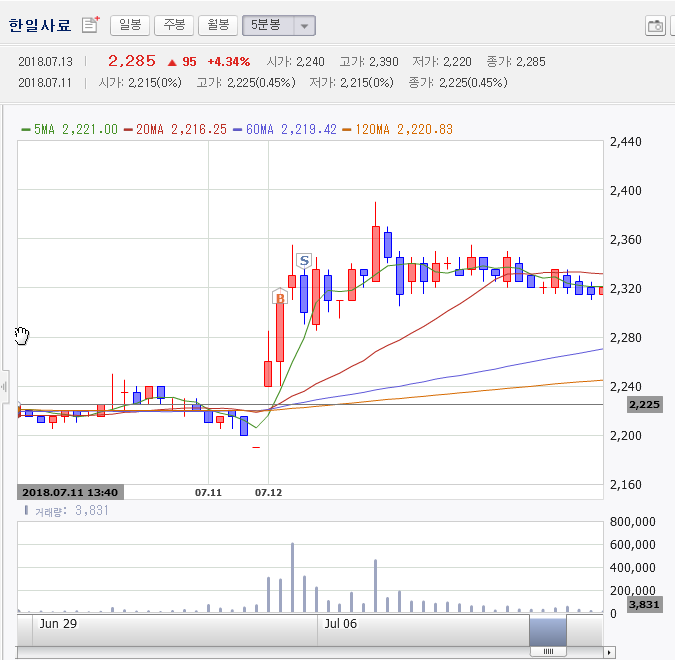Click the B buy marker on chart

(280, 297)
